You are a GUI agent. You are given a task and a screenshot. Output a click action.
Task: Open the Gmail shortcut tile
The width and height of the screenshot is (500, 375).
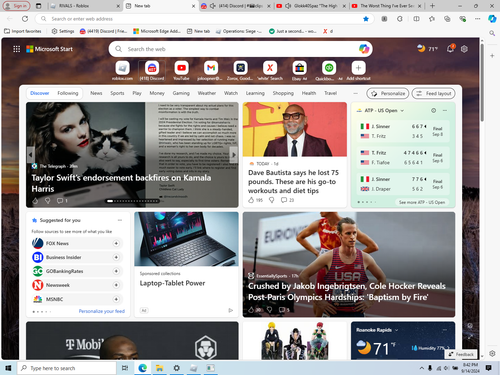click(211, 68)
